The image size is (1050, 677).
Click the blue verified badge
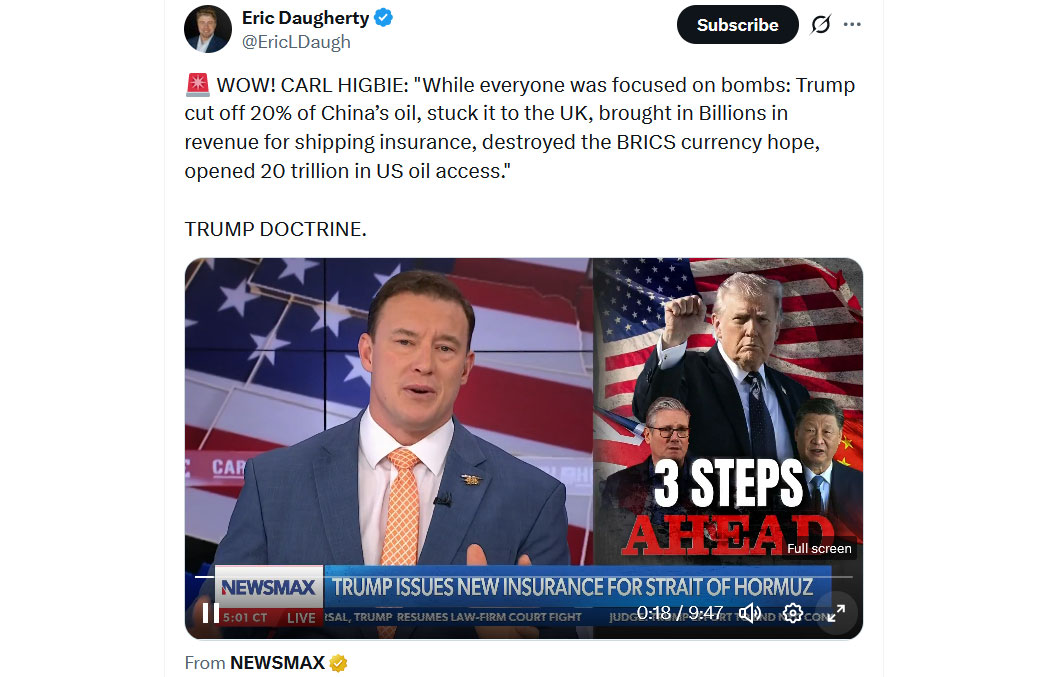pos(383,18)
